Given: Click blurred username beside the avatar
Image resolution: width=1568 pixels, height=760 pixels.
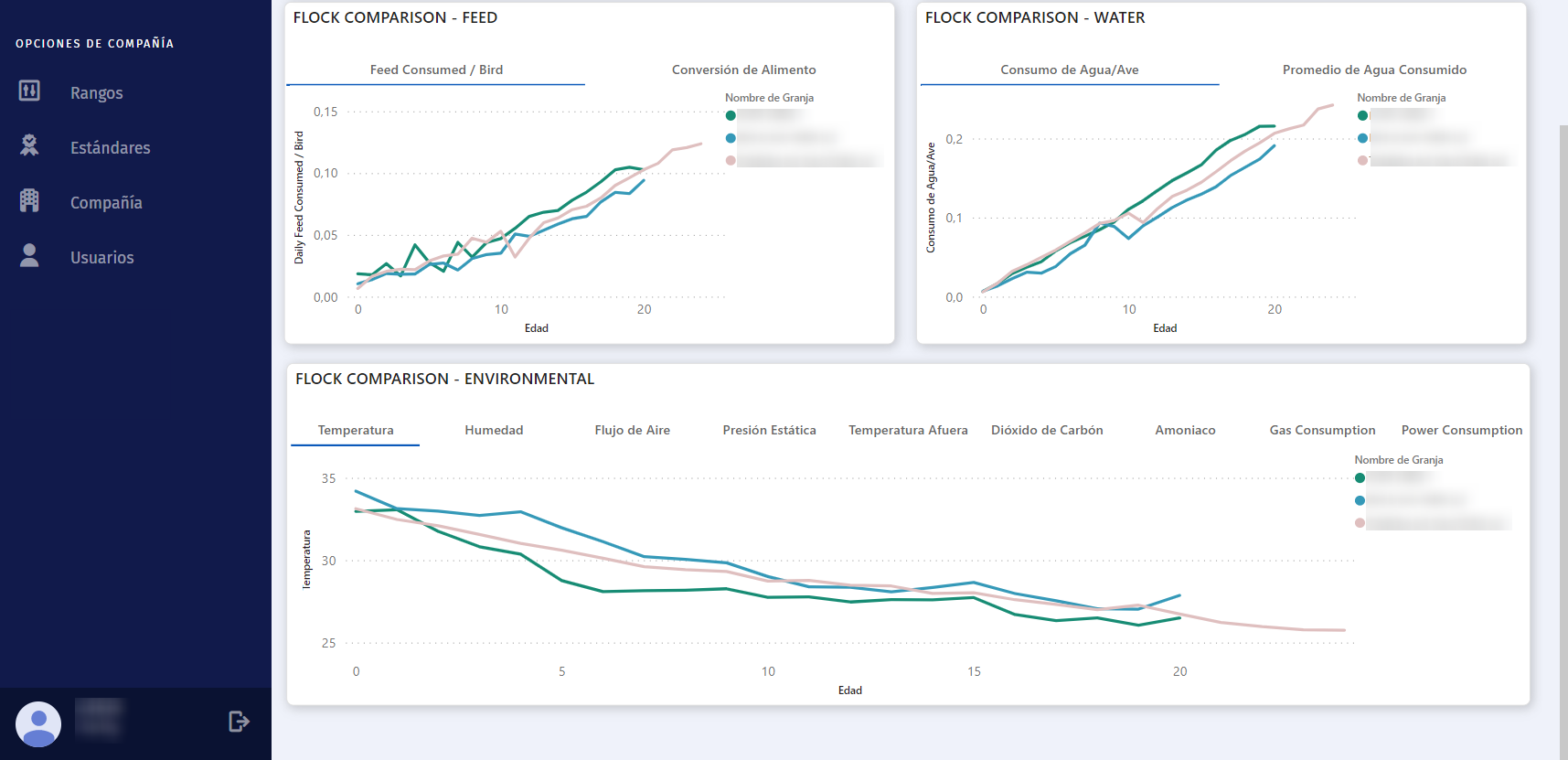Looking at the screenshot, I should (x=99, y=718).
